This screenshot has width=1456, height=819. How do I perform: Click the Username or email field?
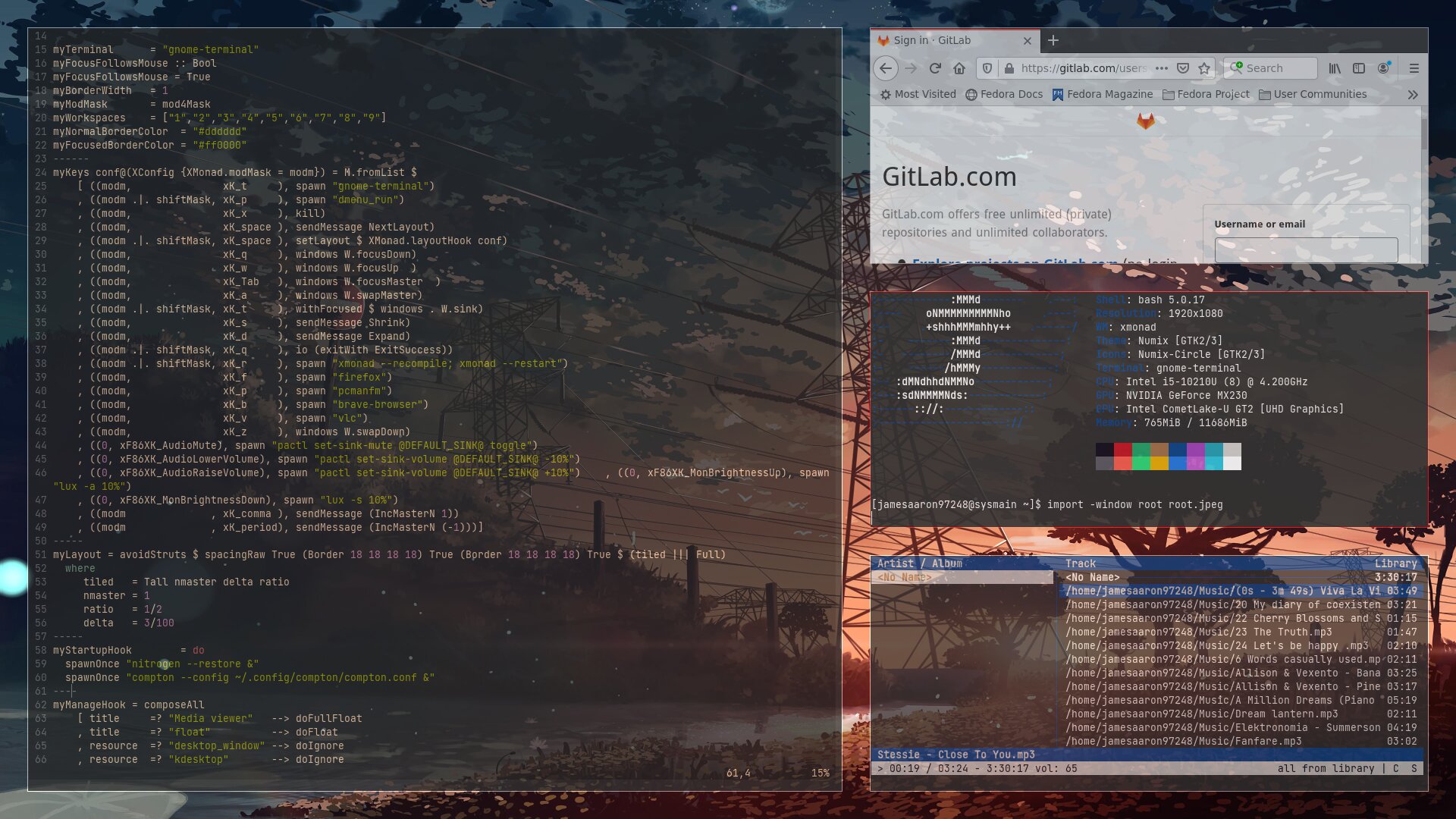(x=1306, y=250)
